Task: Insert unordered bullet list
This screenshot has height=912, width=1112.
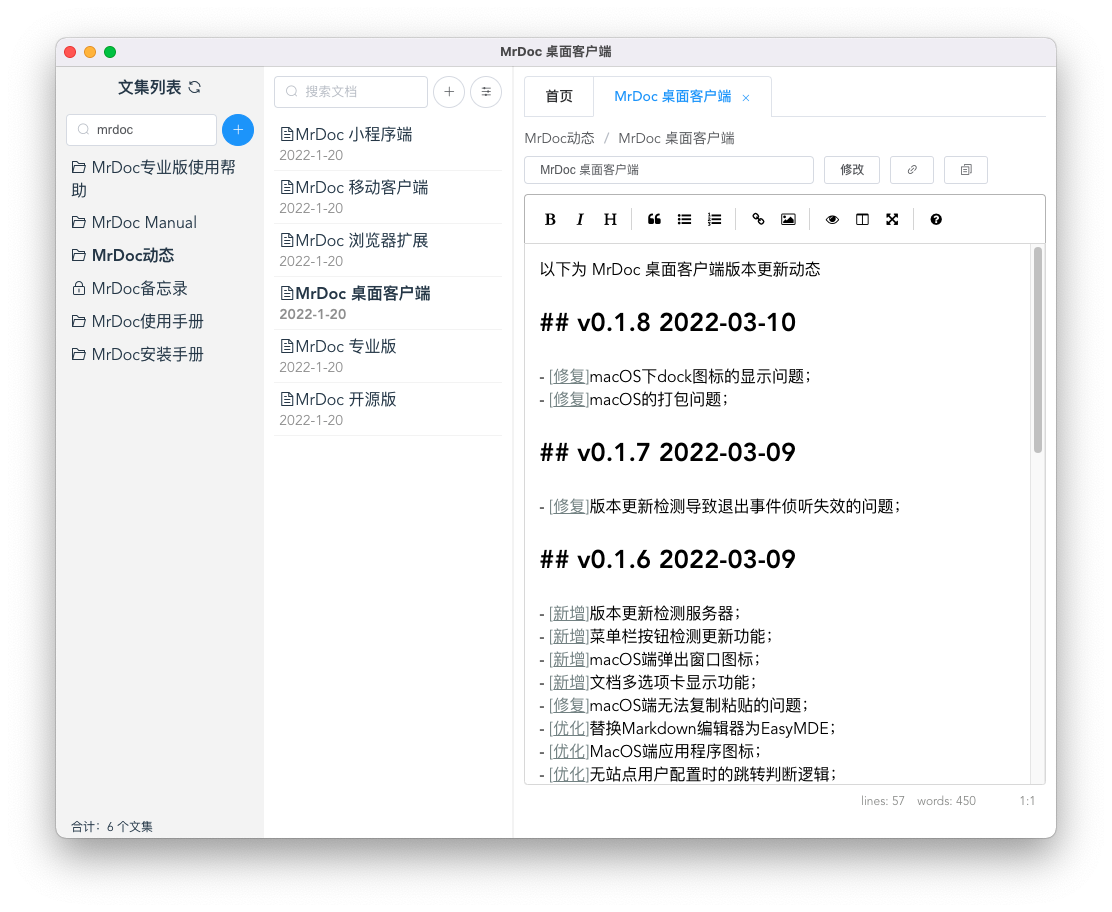Action: [x=684, y=219]
